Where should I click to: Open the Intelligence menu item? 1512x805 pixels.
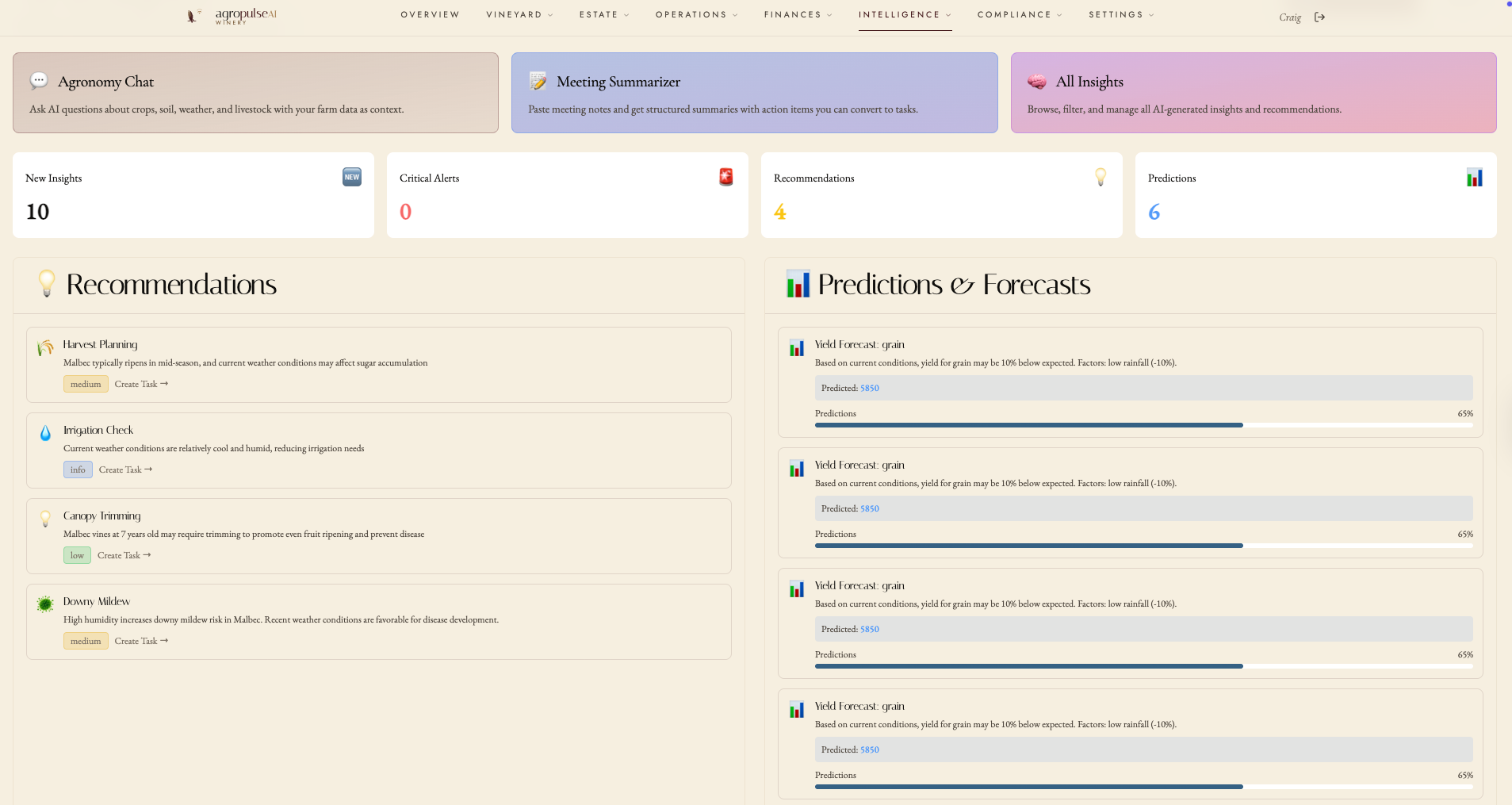[x=905, y=15]
